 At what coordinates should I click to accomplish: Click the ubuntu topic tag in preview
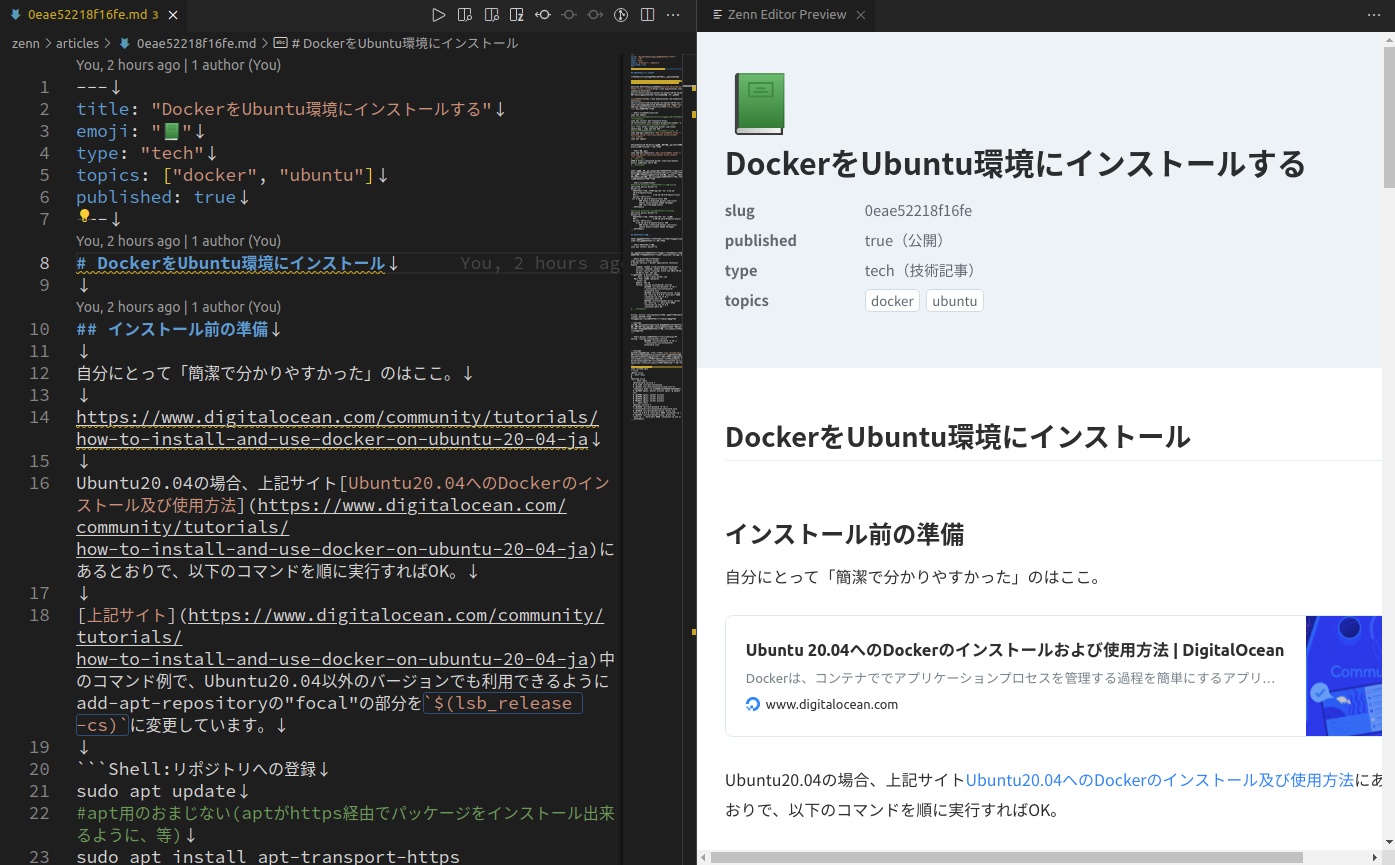(954, 301)
